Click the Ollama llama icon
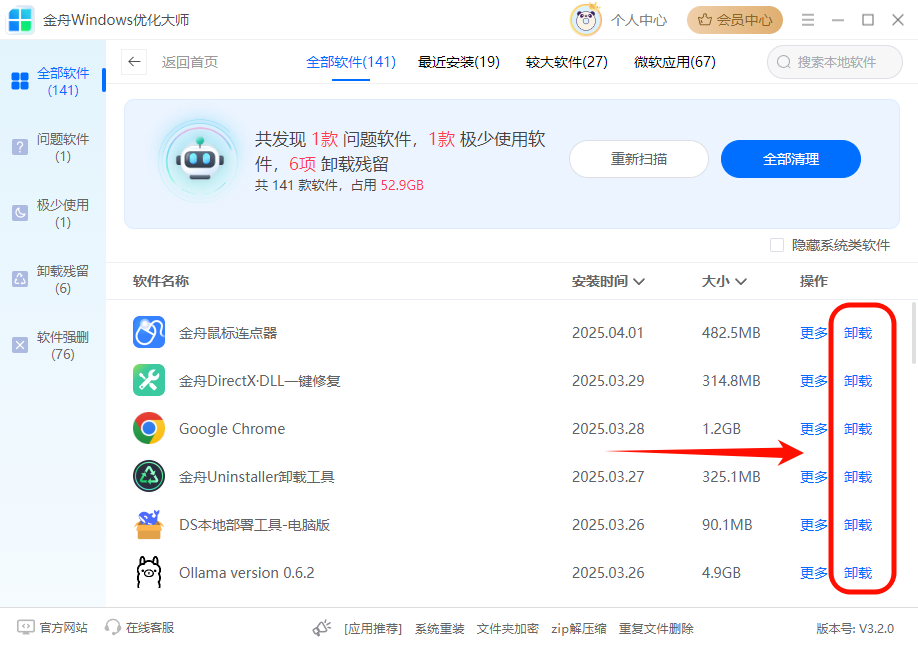 (149, 572)
